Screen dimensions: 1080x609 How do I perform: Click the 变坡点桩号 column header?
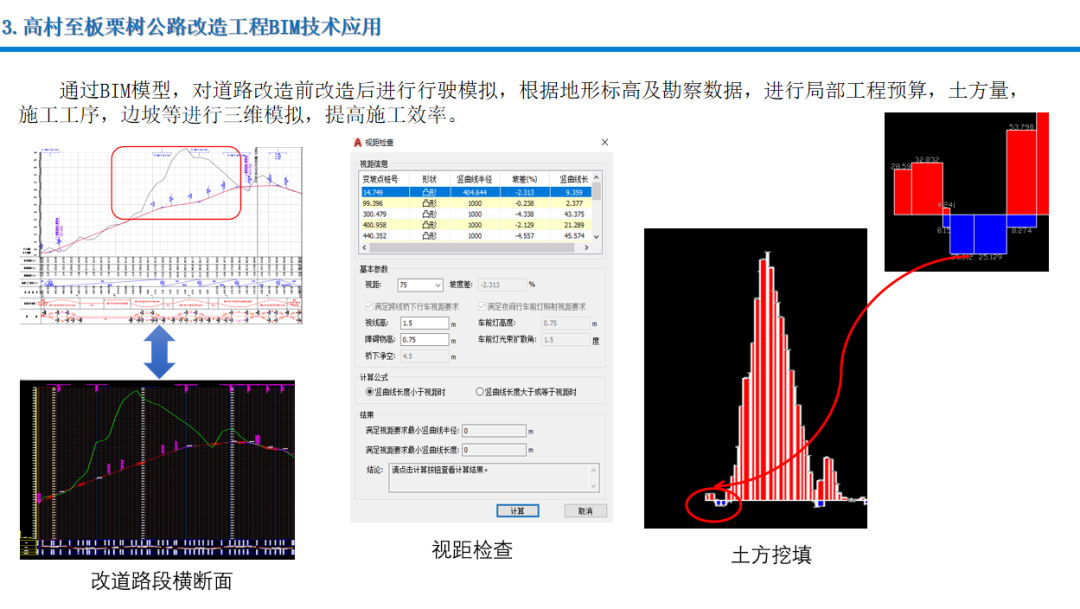[380, 178]
